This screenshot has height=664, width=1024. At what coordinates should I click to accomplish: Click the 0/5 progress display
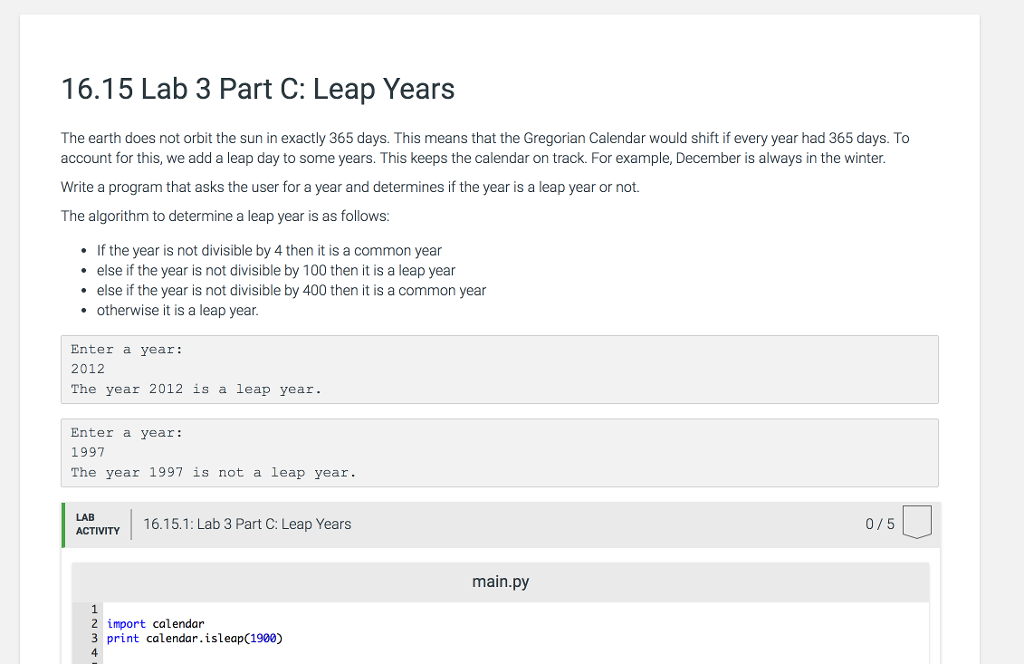pyautogui.click(x=880, y=523)
